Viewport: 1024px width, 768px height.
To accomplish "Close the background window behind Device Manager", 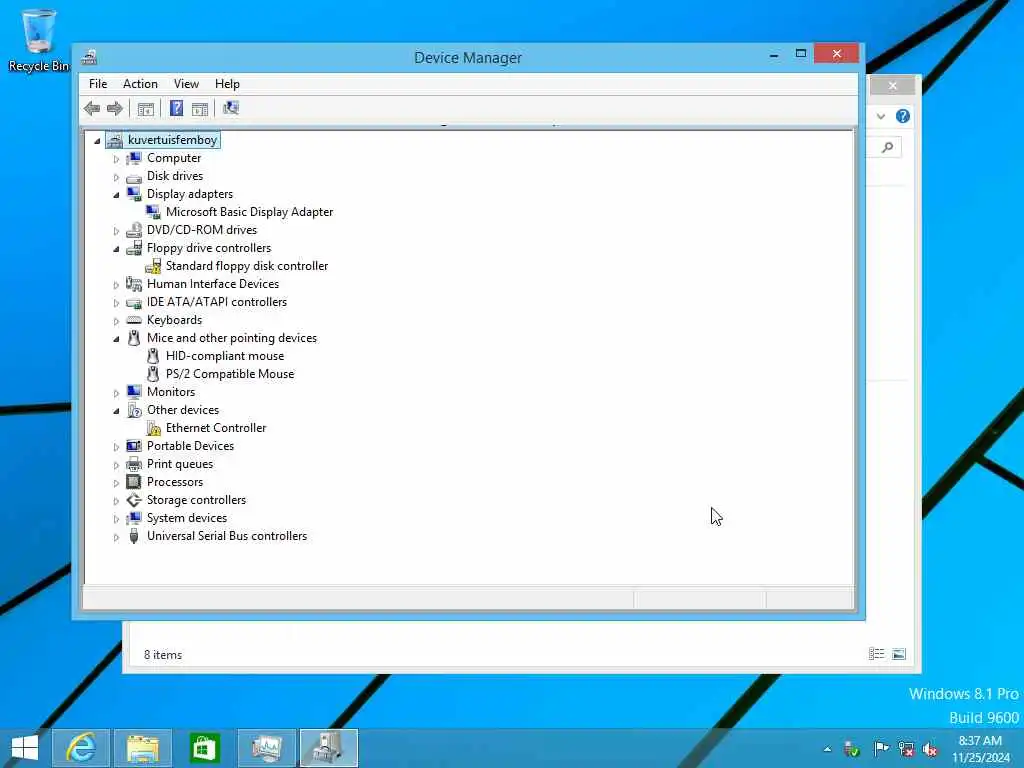I will pyautogui.click(x=892, y=86).
